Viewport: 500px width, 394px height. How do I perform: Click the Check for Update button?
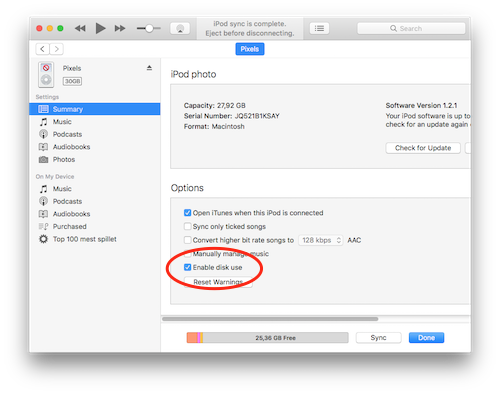(423, 148)
